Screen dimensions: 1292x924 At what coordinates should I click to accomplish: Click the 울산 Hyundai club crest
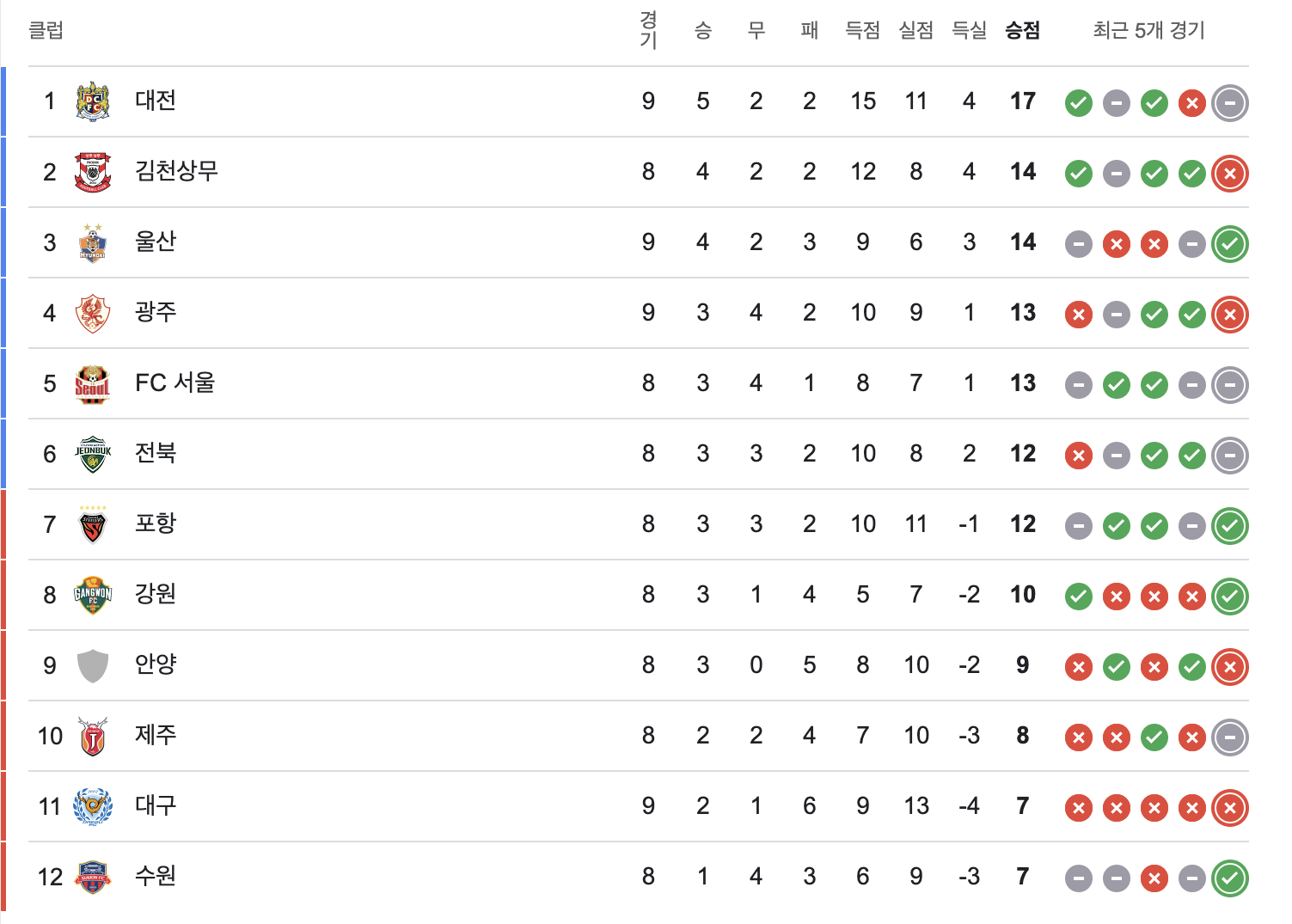click(93, 242)
